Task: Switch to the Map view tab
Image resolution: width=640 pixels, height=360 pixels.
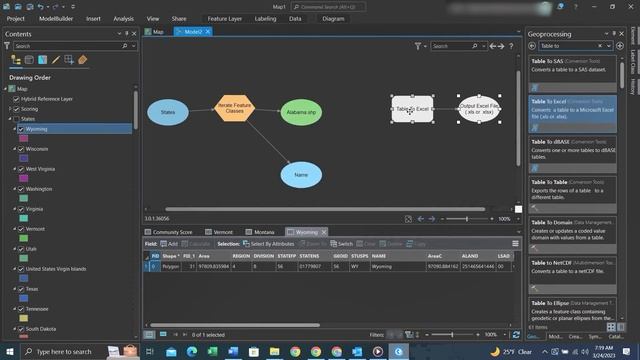Action: (154, 31)
